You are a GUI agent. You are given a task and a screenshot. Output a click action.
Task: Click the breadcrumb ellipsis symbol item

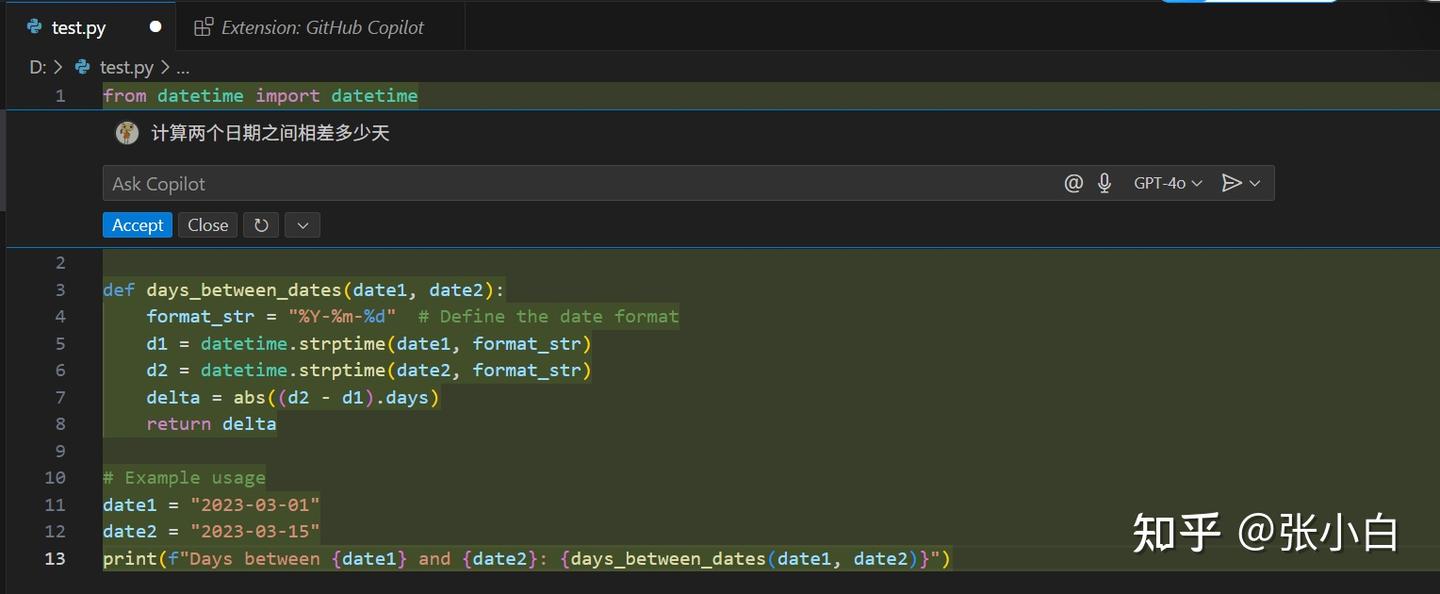click(183, 67)
